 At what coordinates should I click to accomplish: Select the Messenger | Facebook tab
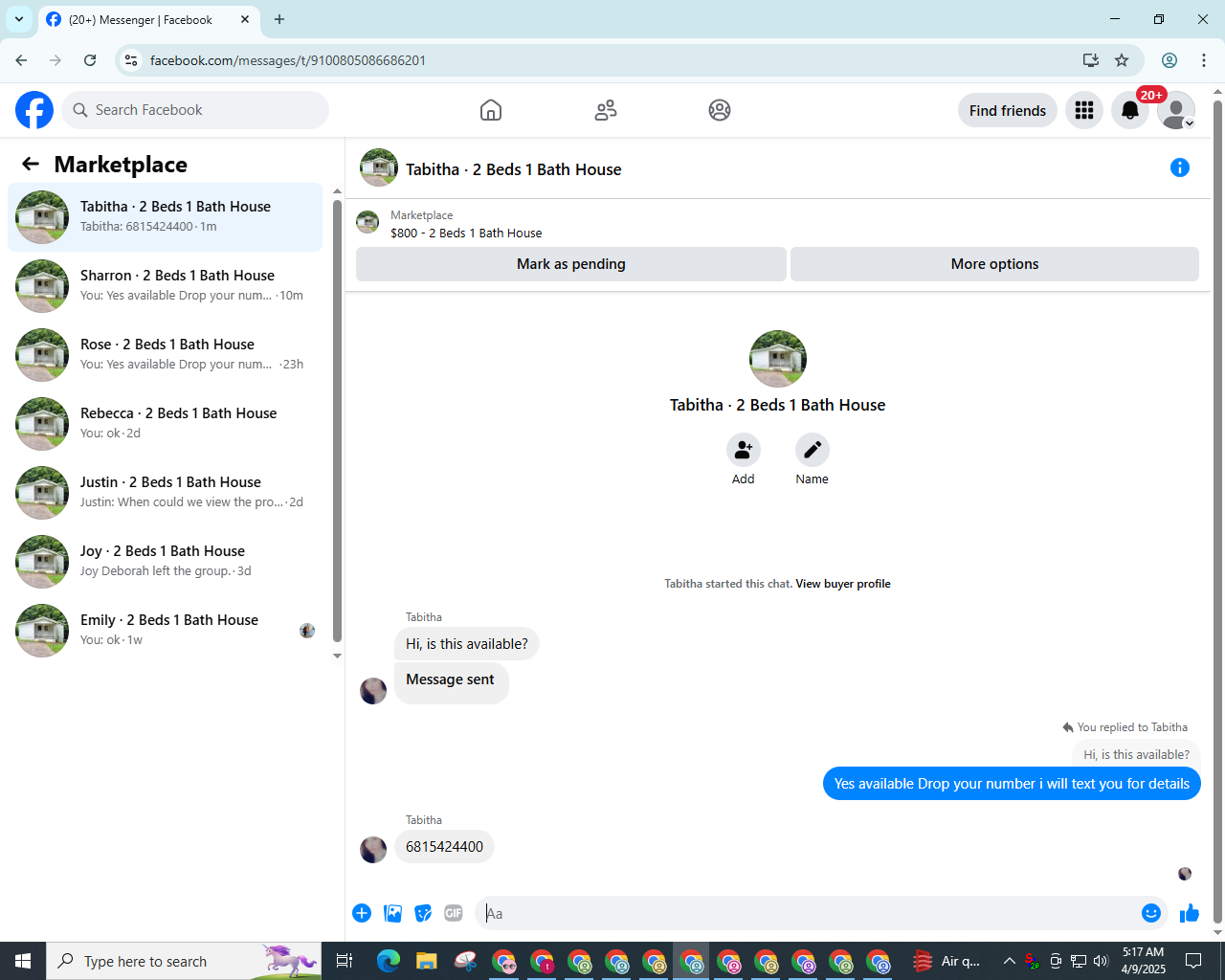148,19
